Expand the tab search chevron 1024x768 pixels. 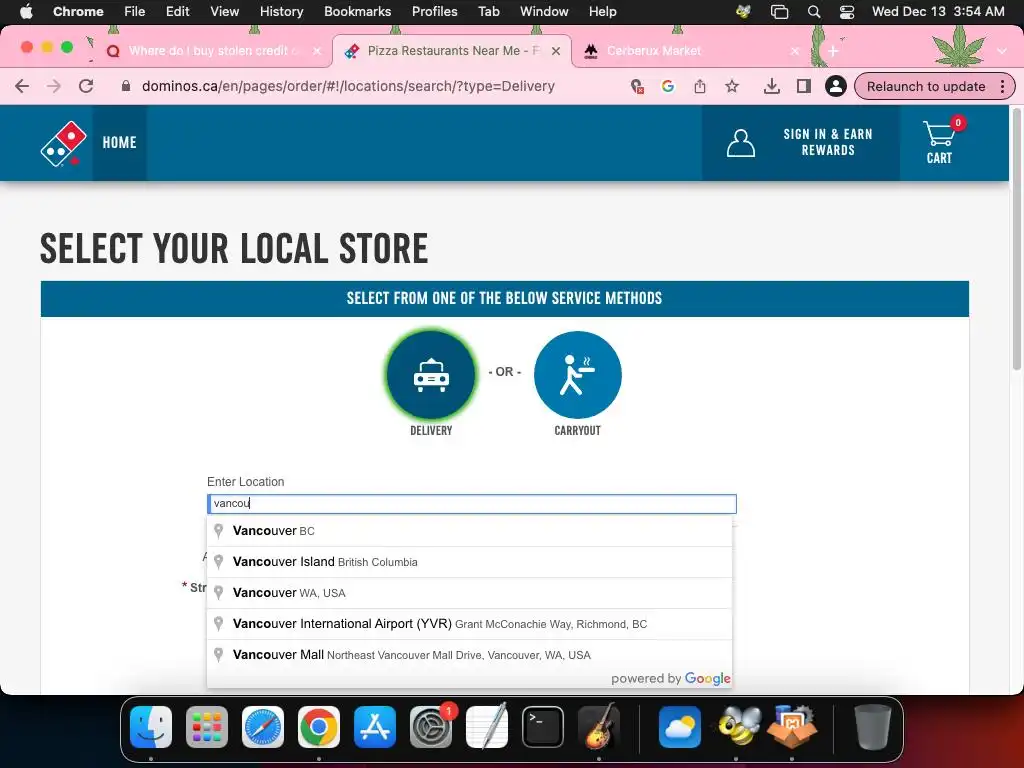coord(1002,51)
